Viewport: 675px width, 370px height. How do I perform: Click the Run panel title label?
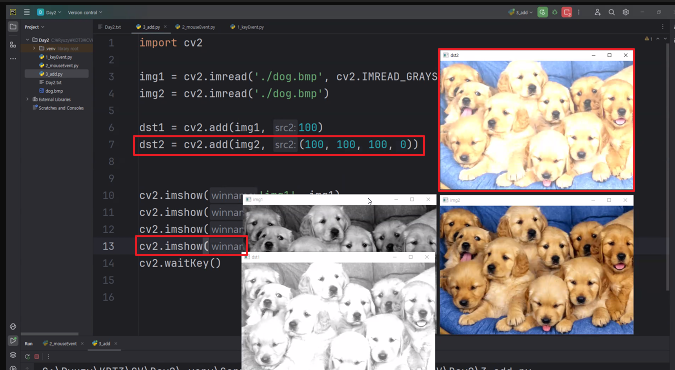(28, 343)
